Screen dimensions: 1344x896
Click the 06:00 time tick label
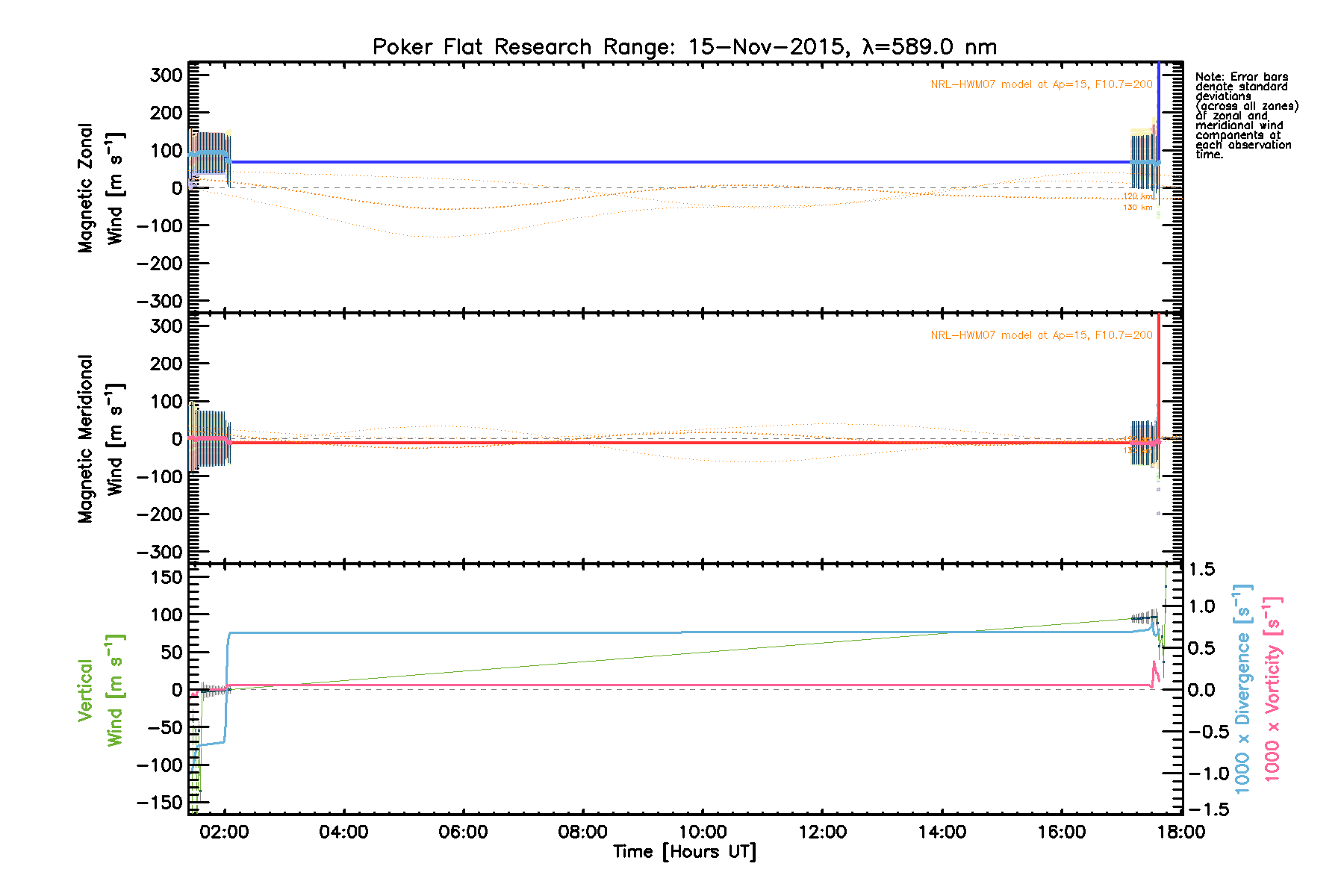point(463,833)
